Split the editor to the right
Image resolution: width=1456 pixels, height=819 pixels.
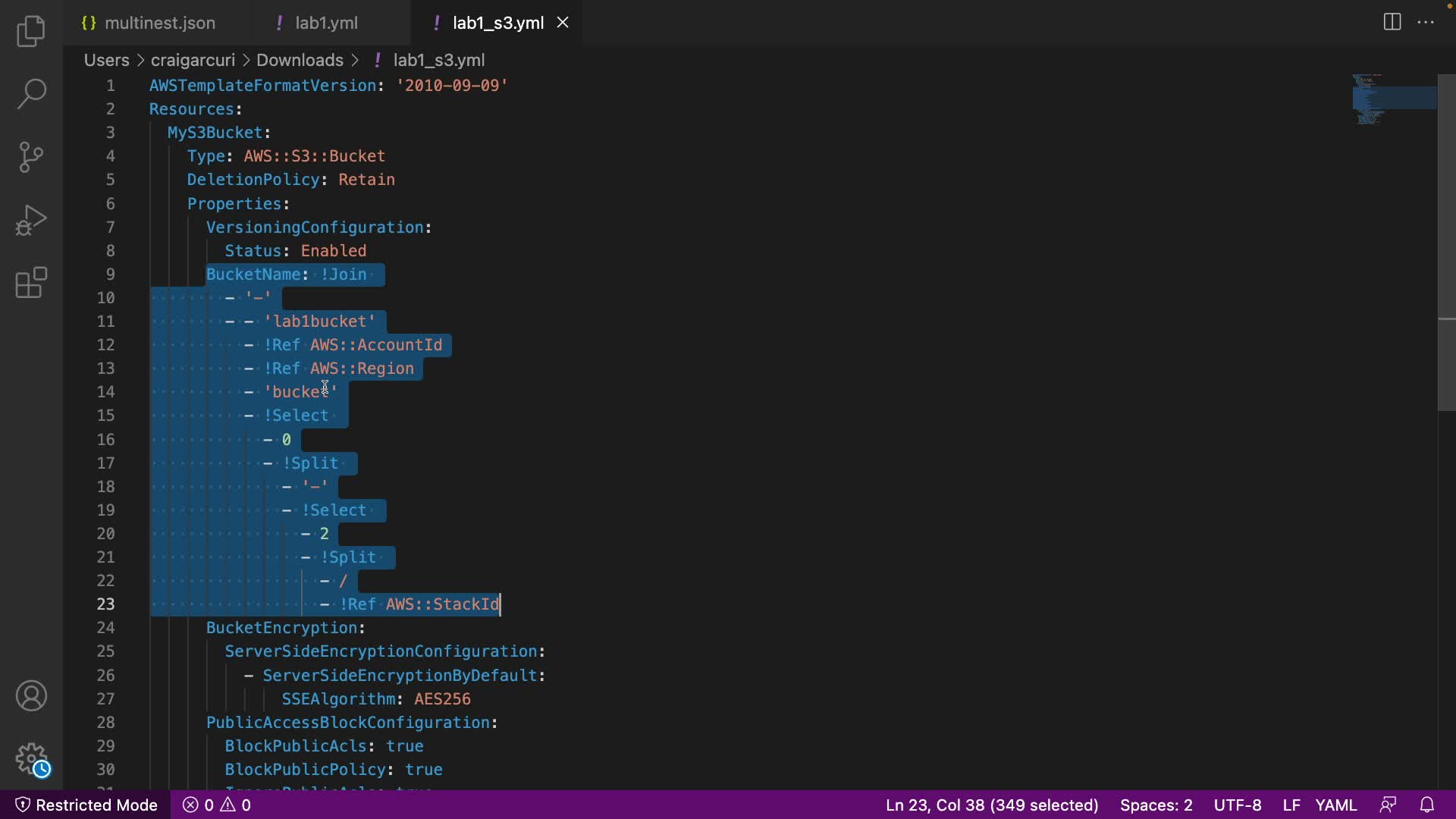(x=1392, y=22)
